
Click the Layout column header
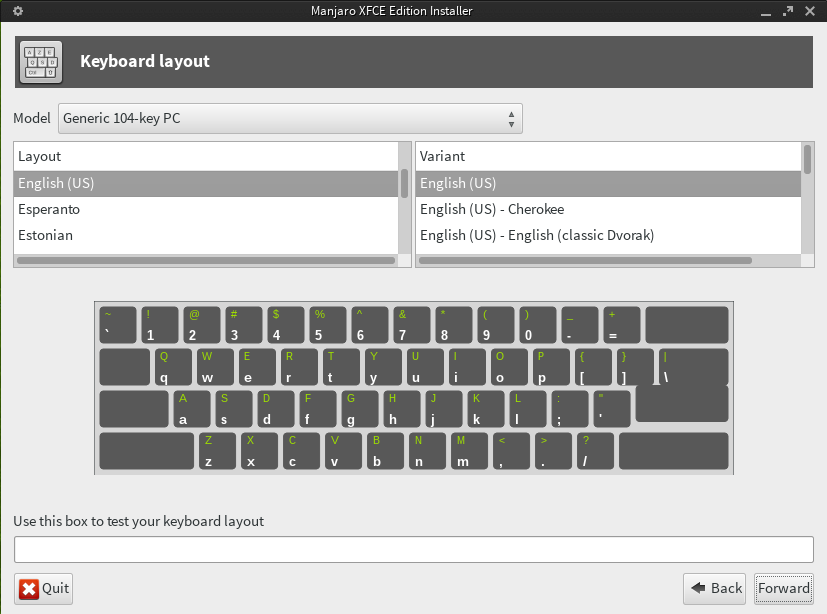(x=206, y=156)
